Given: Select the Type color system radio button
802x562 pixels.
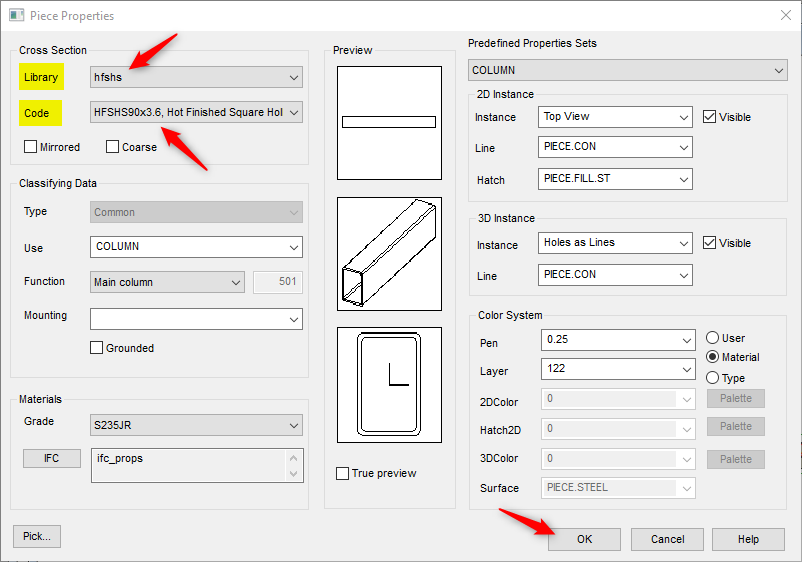Looking at the screenshot, I should tap(713, 378).
